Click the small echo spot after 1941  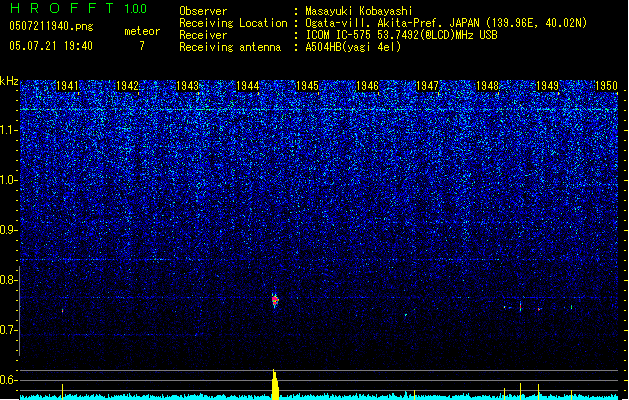tap(63, 311)
